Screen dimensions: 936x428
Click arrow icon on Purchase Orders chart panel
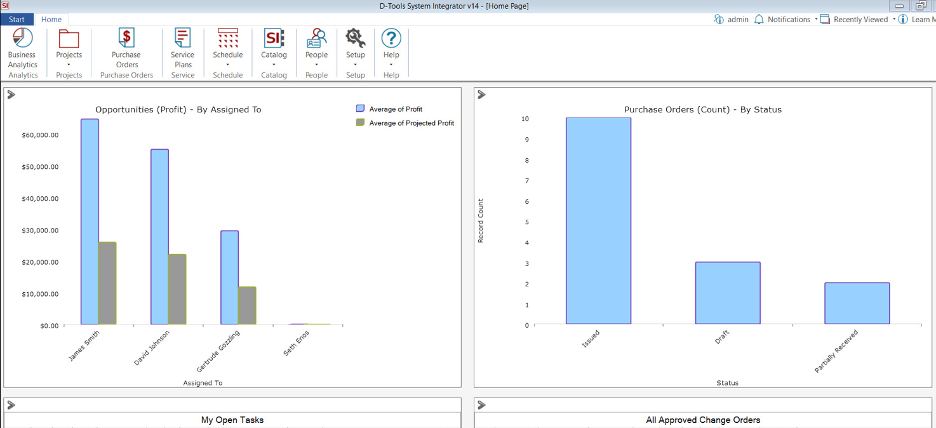[x=482, y=94]
